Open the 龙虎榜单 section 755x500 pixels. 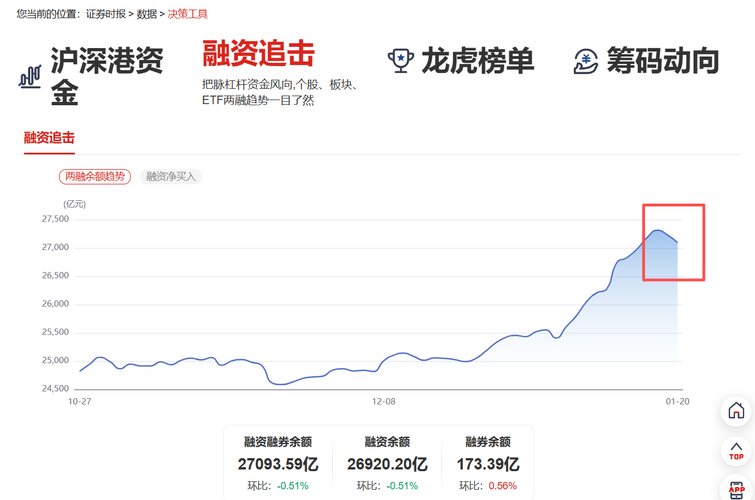[478, 61]
